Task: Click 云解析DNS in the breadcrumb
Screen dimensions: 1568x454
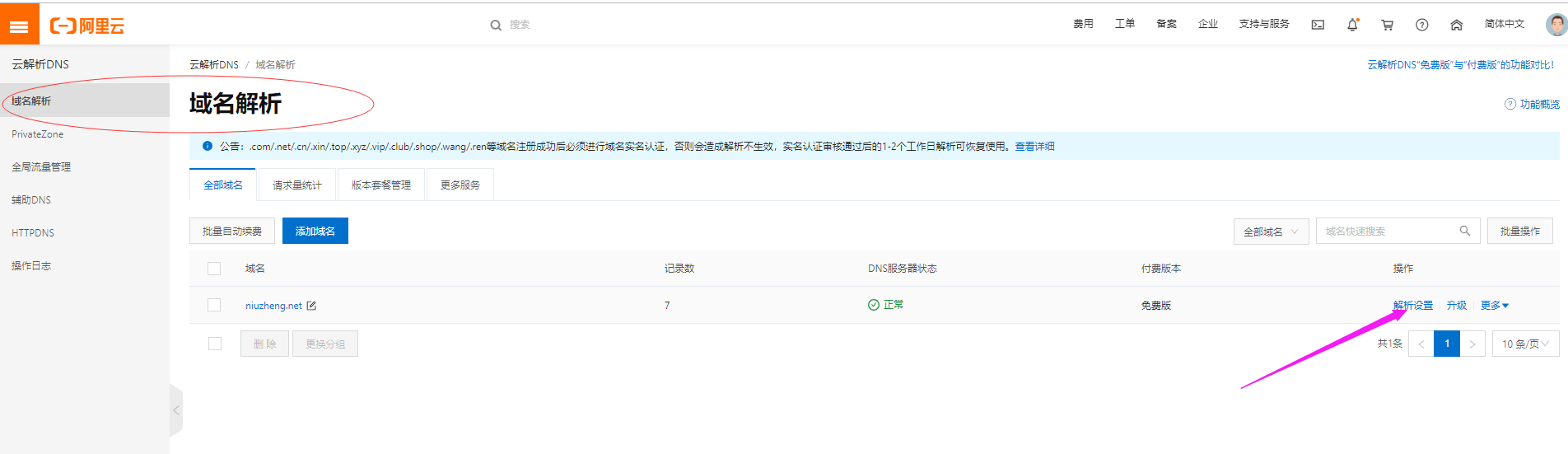Action: click(x=214, y=64)
